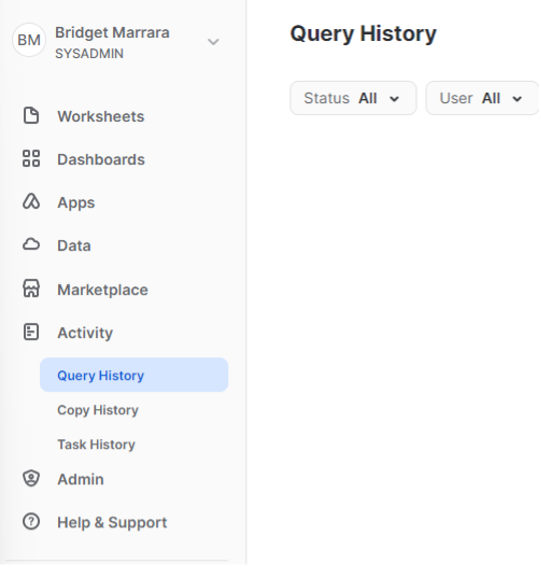This screenshot has height=568, width=541.
Task: Click the Data cloud icon
Action: coord(31,245)
